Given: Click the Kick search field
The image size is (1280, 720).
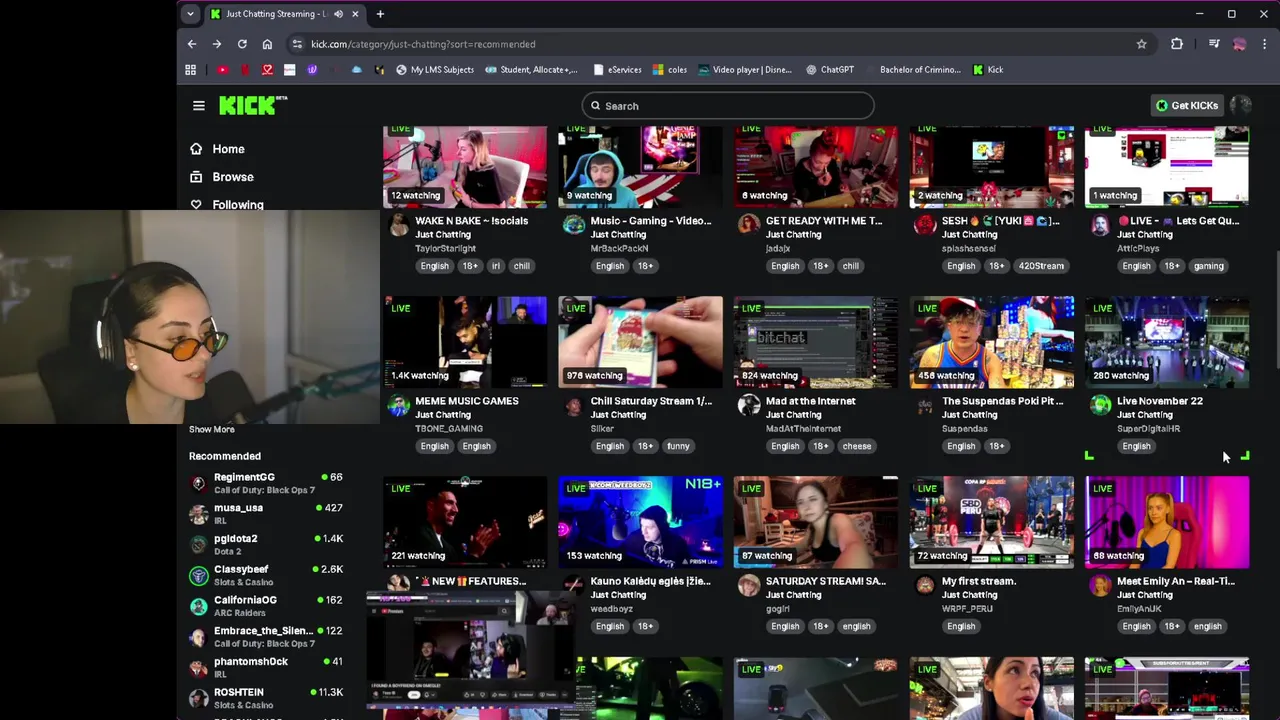Looking at the screenshot, I should click(728, 106).
